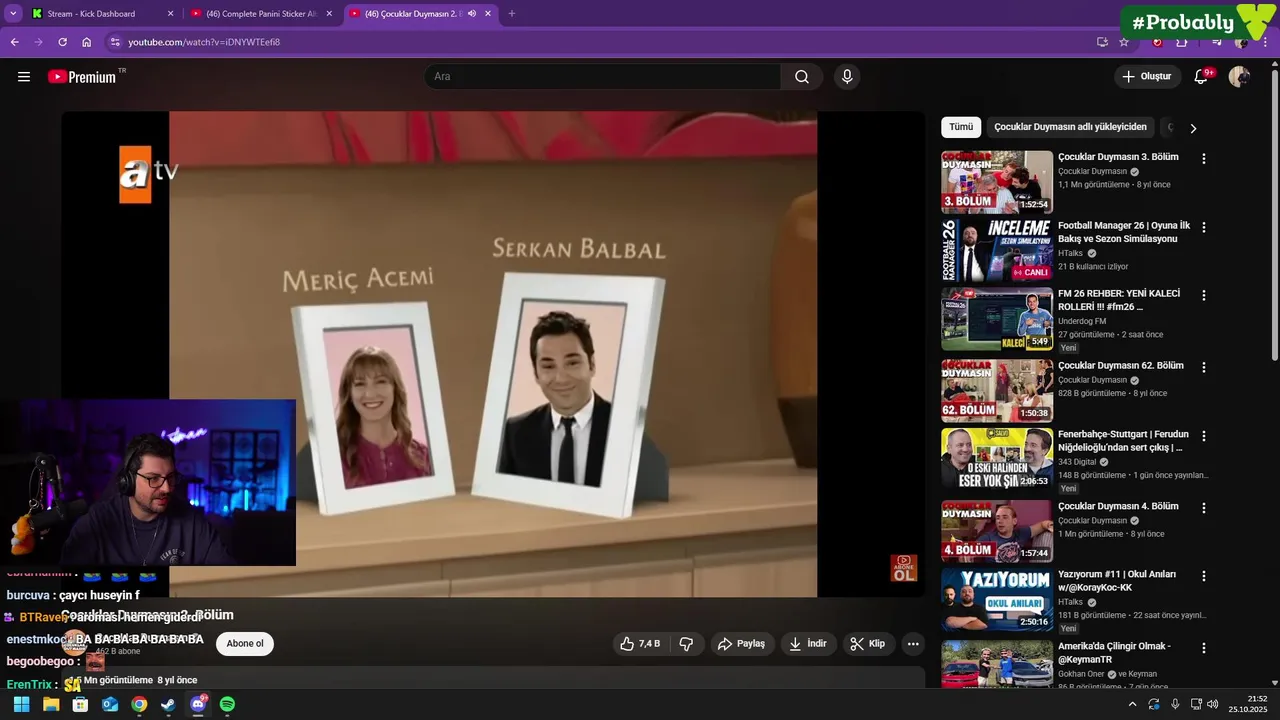Open options for Amerika'da Çilingir Olmak video
The image size is (1280, 720).
[1204, 648]
